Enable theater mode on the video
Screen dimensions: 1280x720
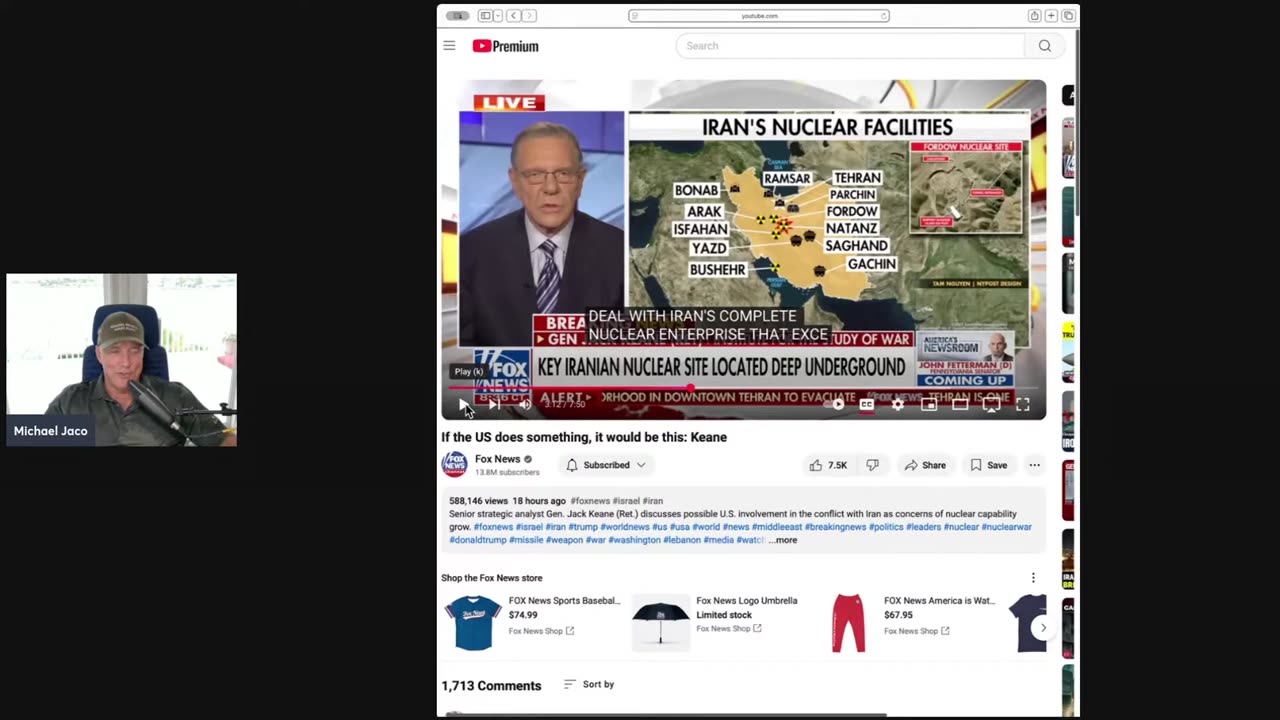960,404
